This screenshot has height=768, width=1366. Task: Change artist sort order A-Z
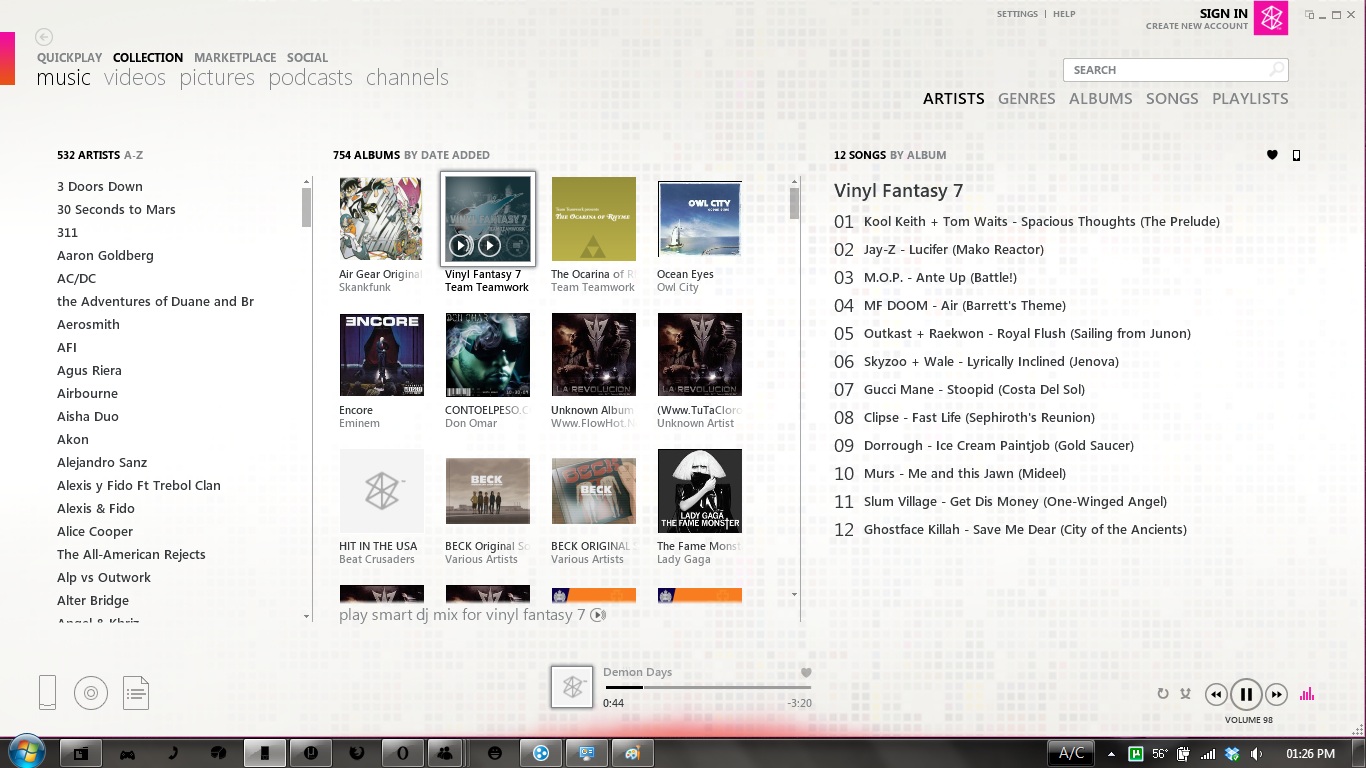click(133, 155)
